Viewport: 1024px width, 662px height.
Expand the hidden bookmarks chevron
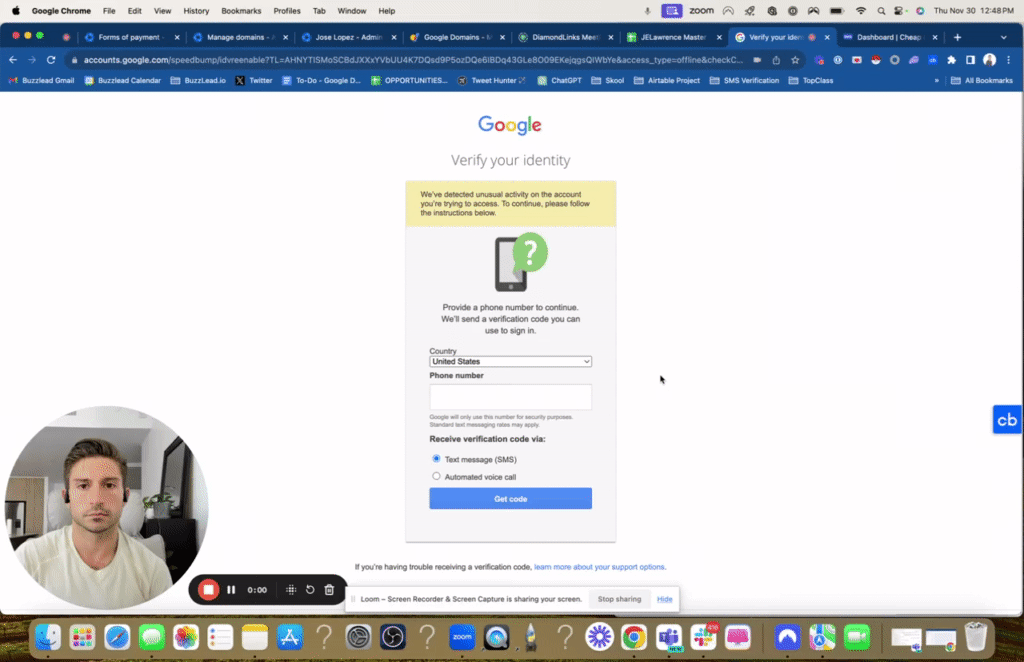click(x=938, y=80)
